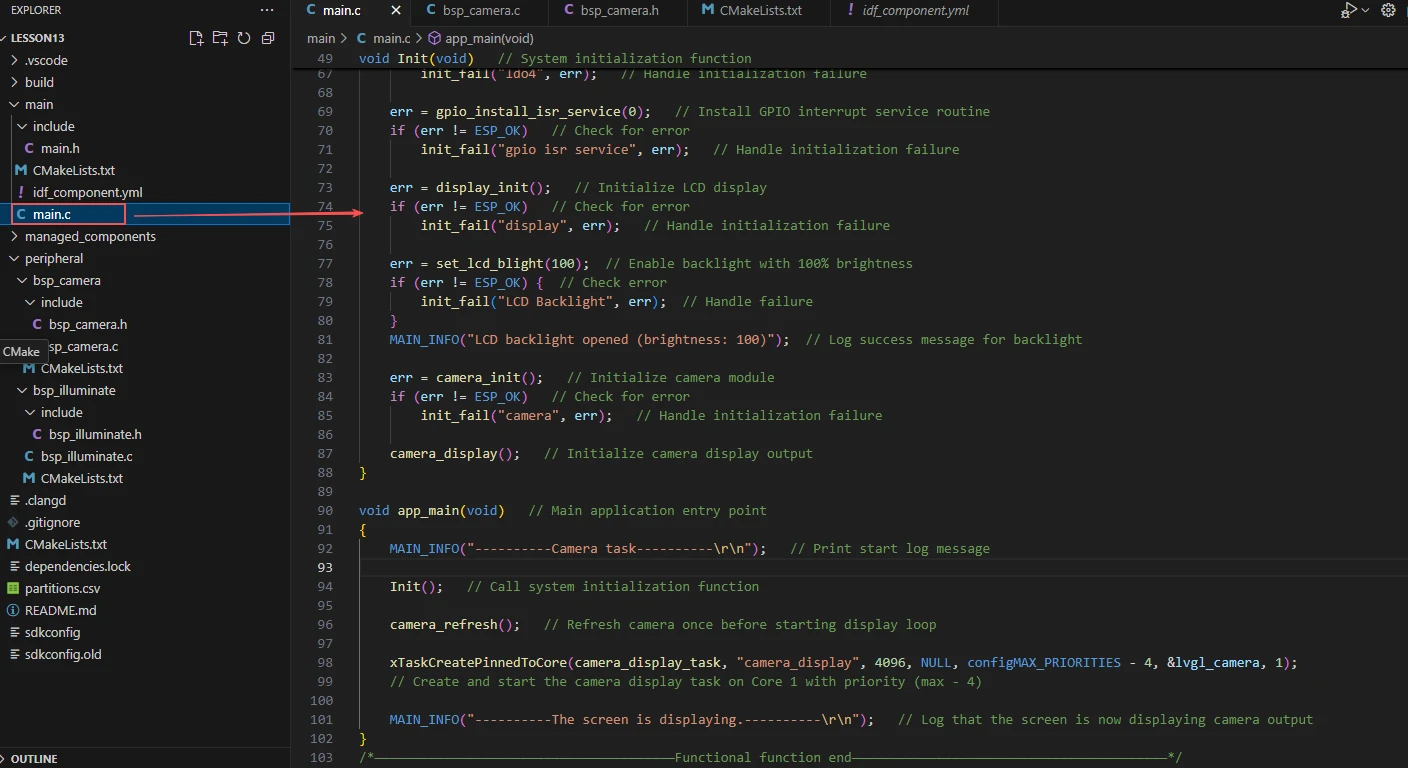
Task: Click the Debug and Run icon
Action: [1349, 10]
